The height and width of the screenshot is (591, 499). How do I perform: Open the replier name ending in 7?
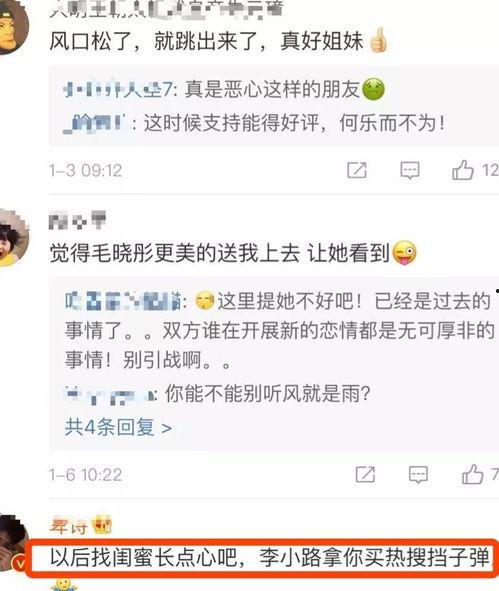118,90
